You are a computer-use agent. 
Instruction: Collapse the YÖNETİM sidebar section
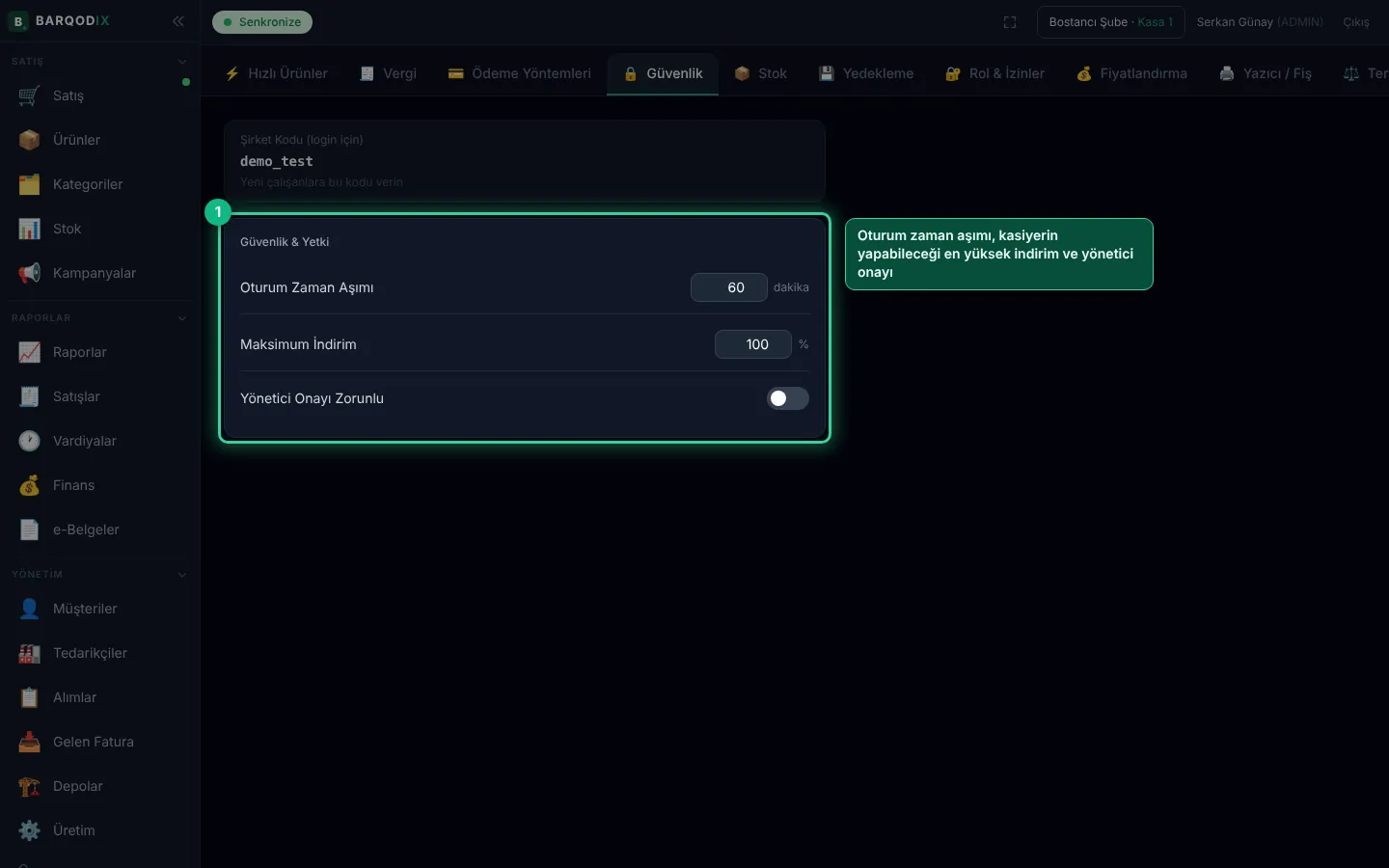tap(182, 575)
